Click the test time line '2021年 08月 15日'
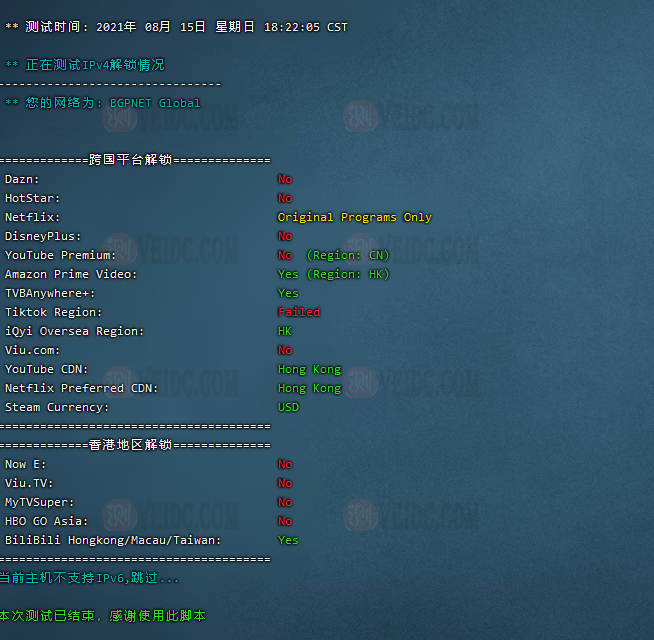Screen dimensions: 654x640 click(x=151, y=27)
